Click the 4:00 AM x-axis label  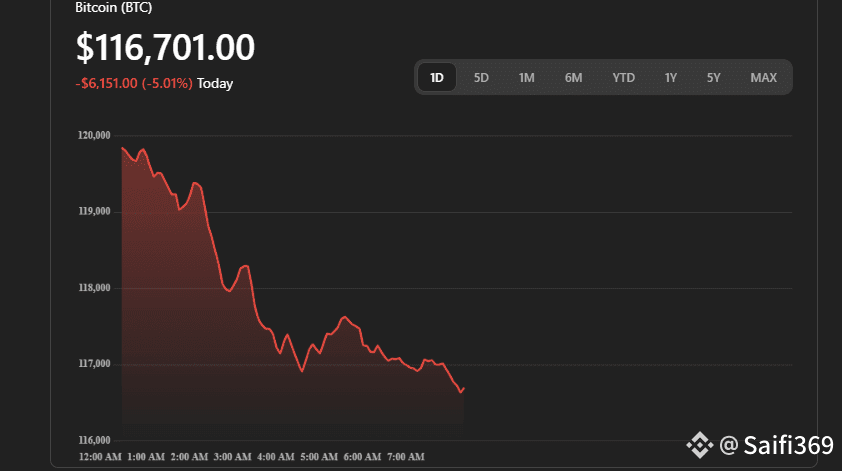point(275,457)
